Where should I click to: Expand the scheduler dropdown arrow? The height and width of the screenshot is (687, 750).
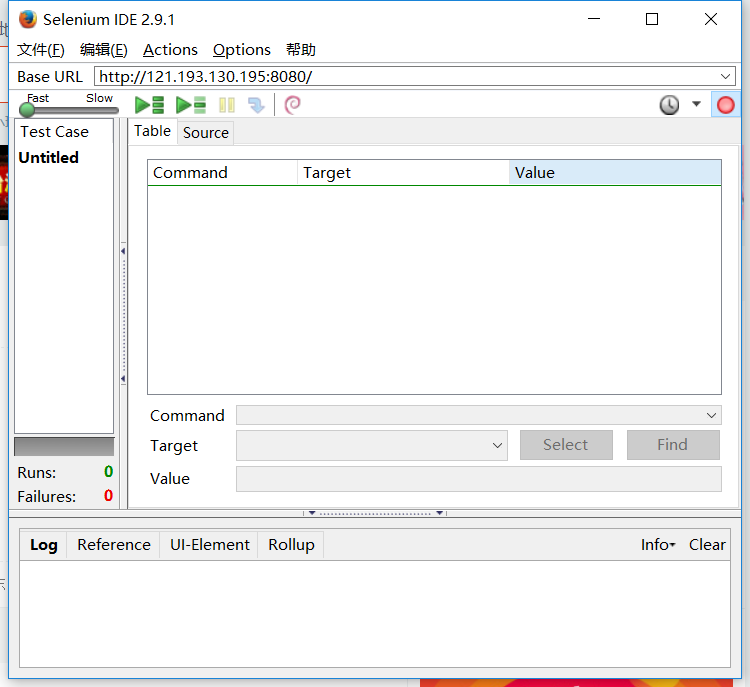tap(696, 104)
